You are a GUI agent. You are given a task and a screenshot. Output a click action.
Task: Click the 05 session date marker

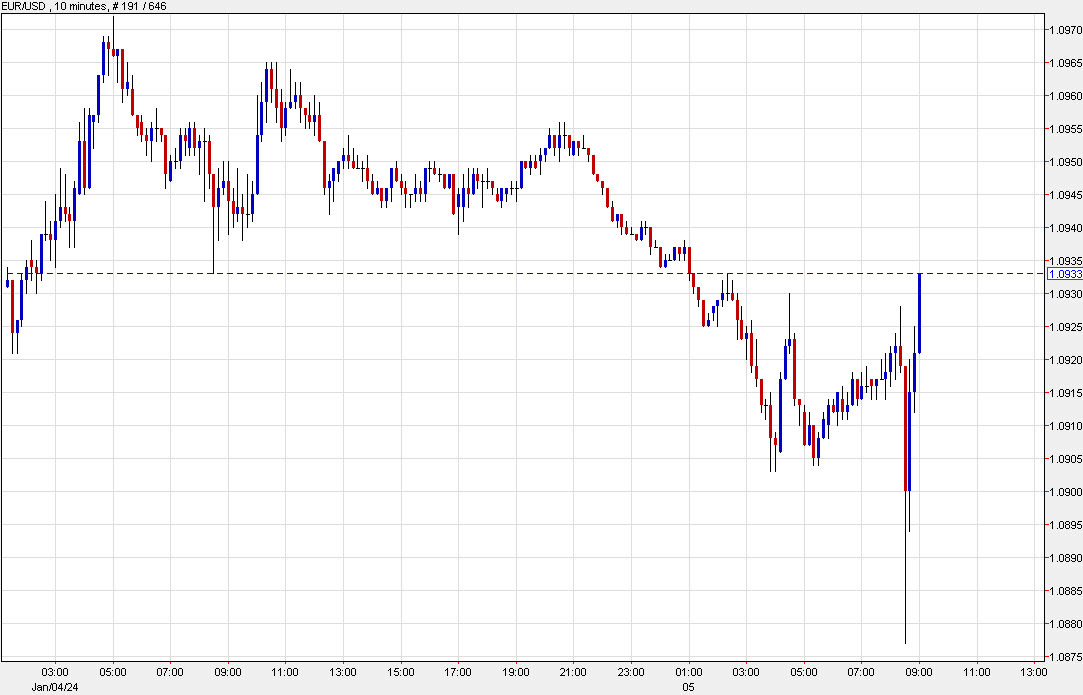688,686
